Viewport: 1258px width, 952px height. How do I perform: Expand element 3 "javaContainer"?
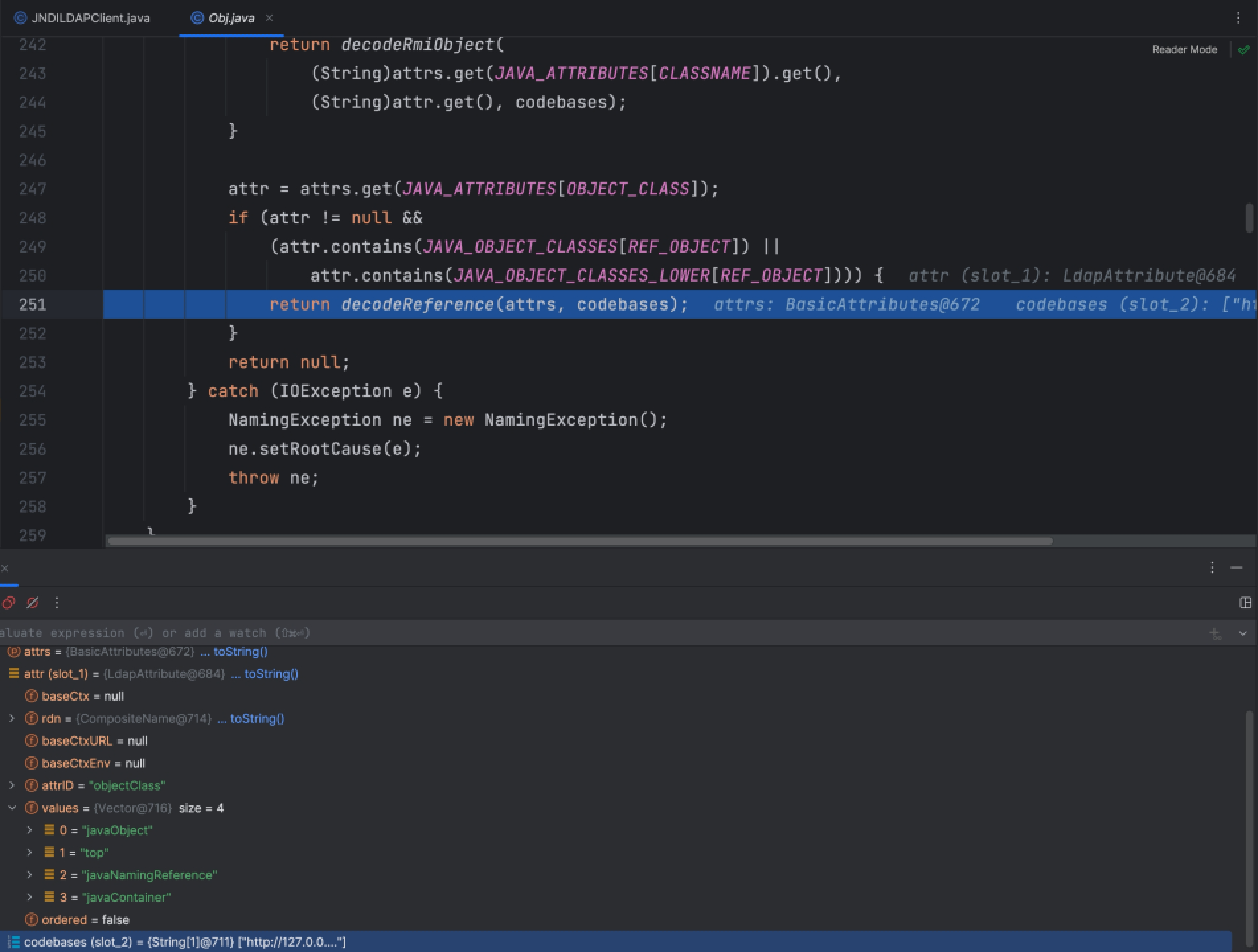click(29, 897)
